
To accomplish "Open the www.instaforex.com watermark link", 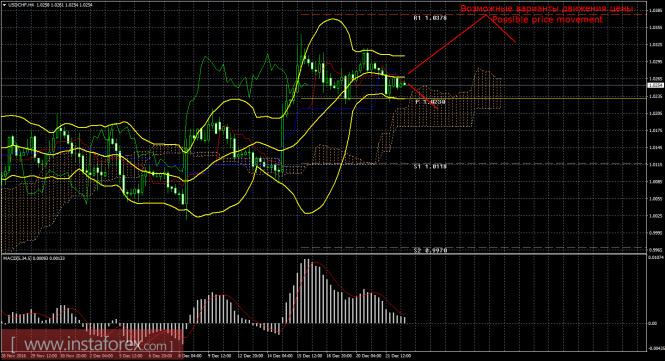I will point(91,344).
